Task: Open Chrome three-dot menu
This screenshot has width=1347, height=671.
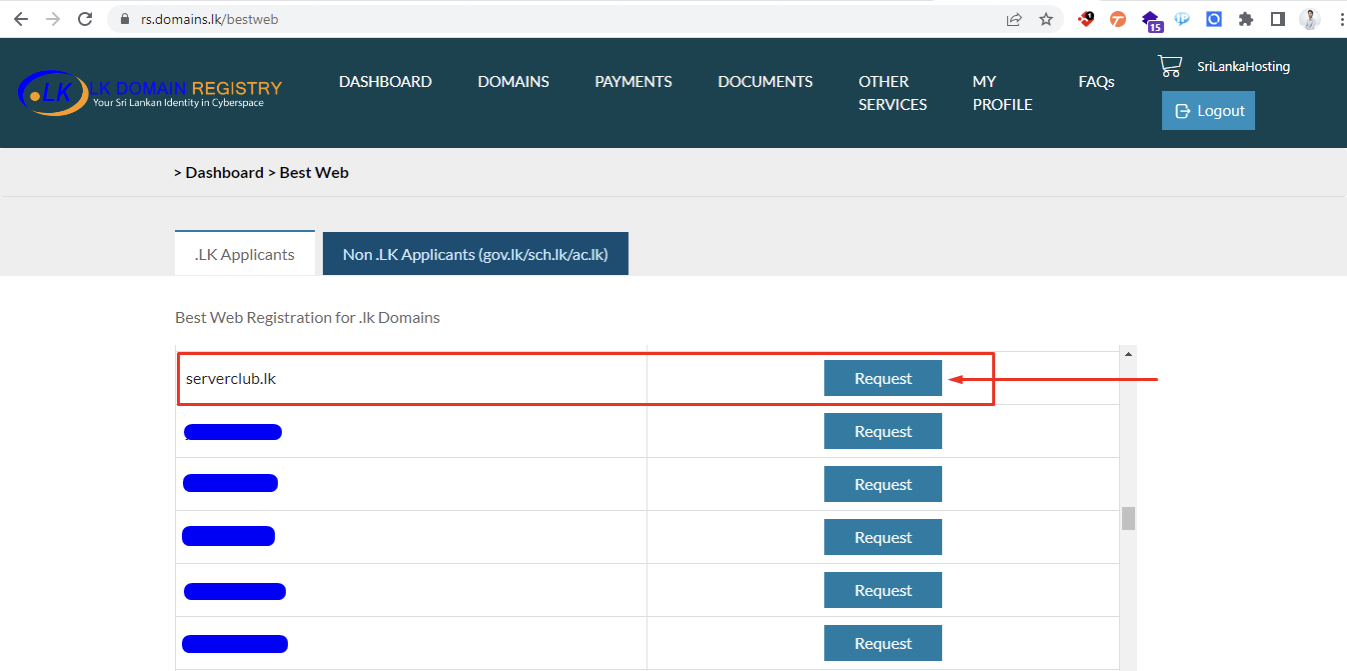Action: pyautogui.click(x=1337, y=19)
